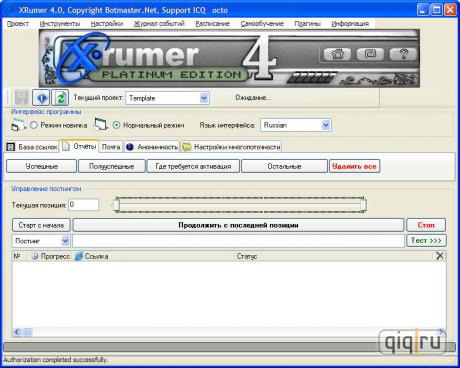Image resolution: width=460 pixels, height=368 pixels.
Task: Switch to the Анонимность tab
Action: (152, 147)
